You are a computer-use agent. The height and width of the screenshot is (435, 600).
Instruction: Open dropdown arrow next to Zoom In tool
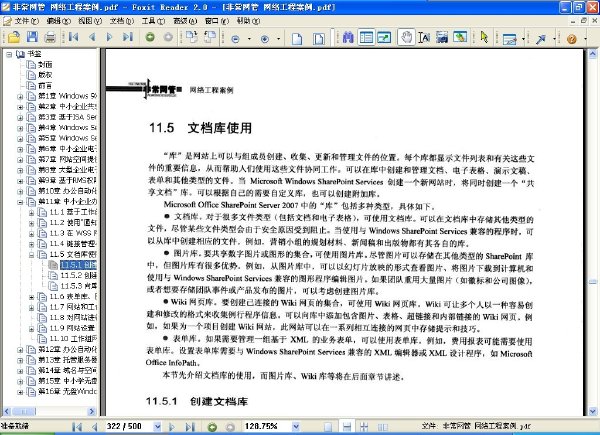(x=279, y=39)
